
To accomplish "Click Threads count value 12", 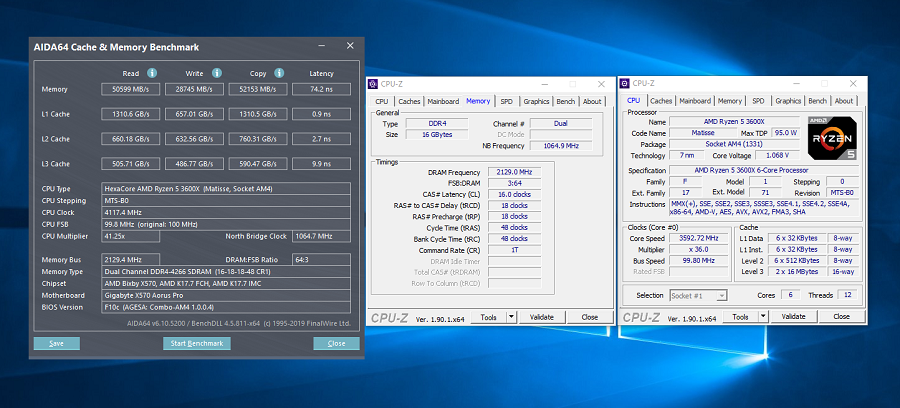I will click(x=848, y=295).
